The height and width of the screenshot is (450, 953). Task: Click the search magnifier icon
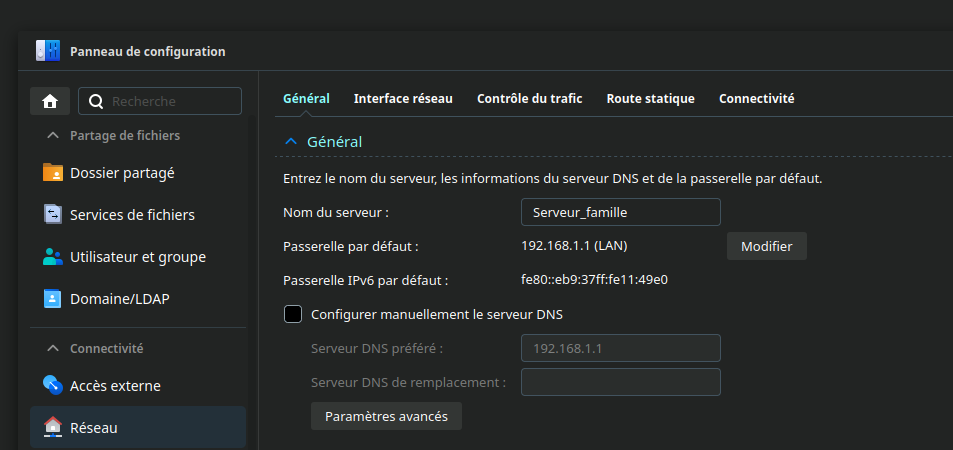coord(96,101)
